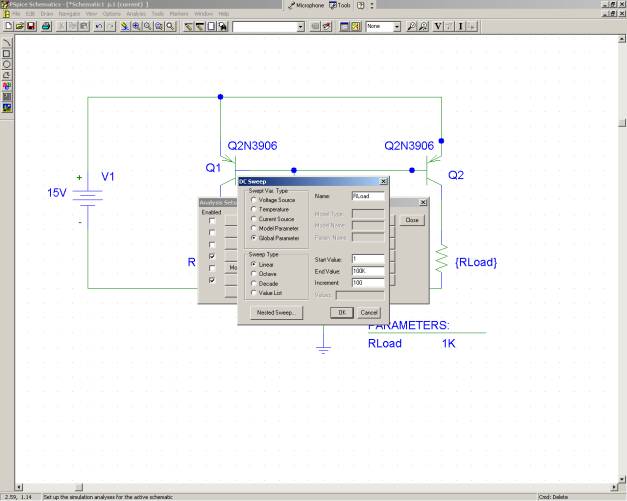
Task: Enable the first Analysis Setup checkbox
Action: [x=211, y=220]
